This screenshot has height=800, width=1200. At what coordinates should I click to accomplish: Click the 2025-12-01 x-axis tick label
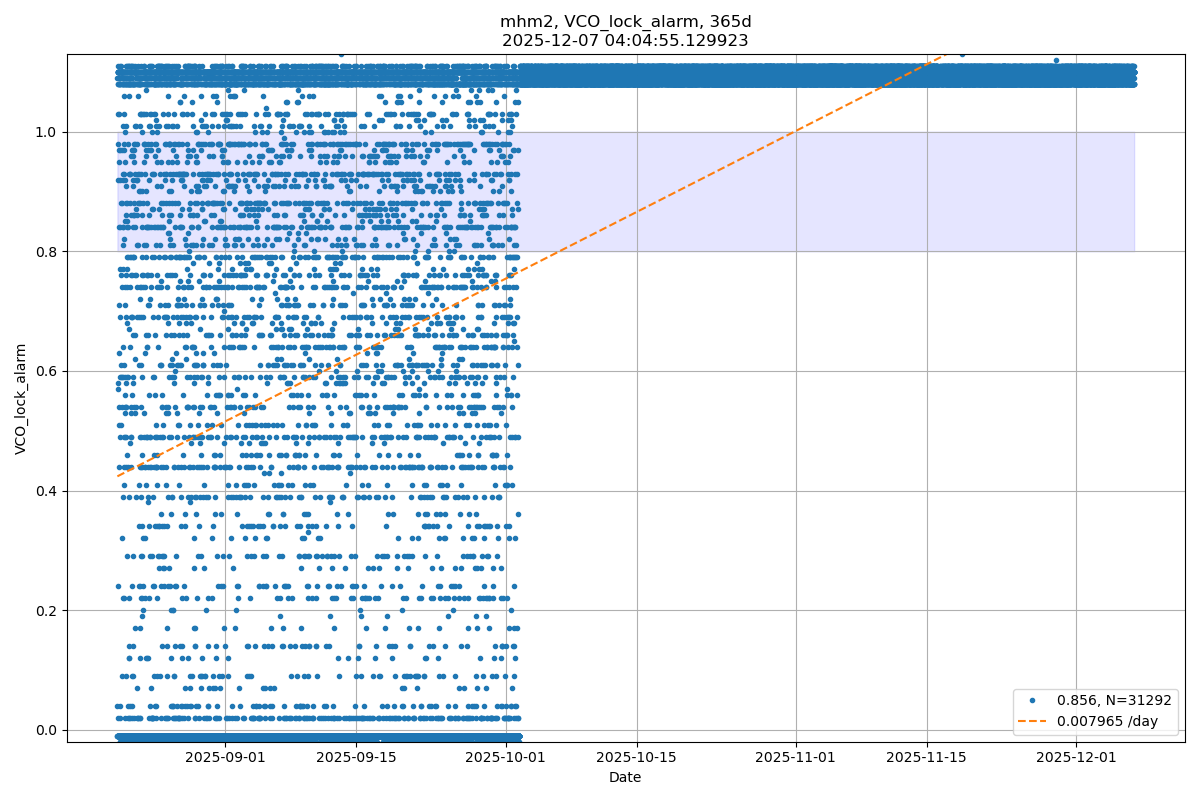coord(1077,757)
